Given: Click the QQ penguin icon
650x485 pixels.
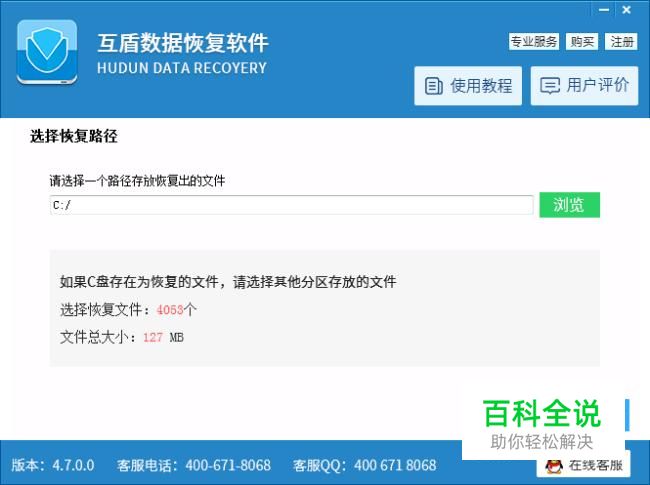Looking at the screenshot, I should tap(554, 467).
